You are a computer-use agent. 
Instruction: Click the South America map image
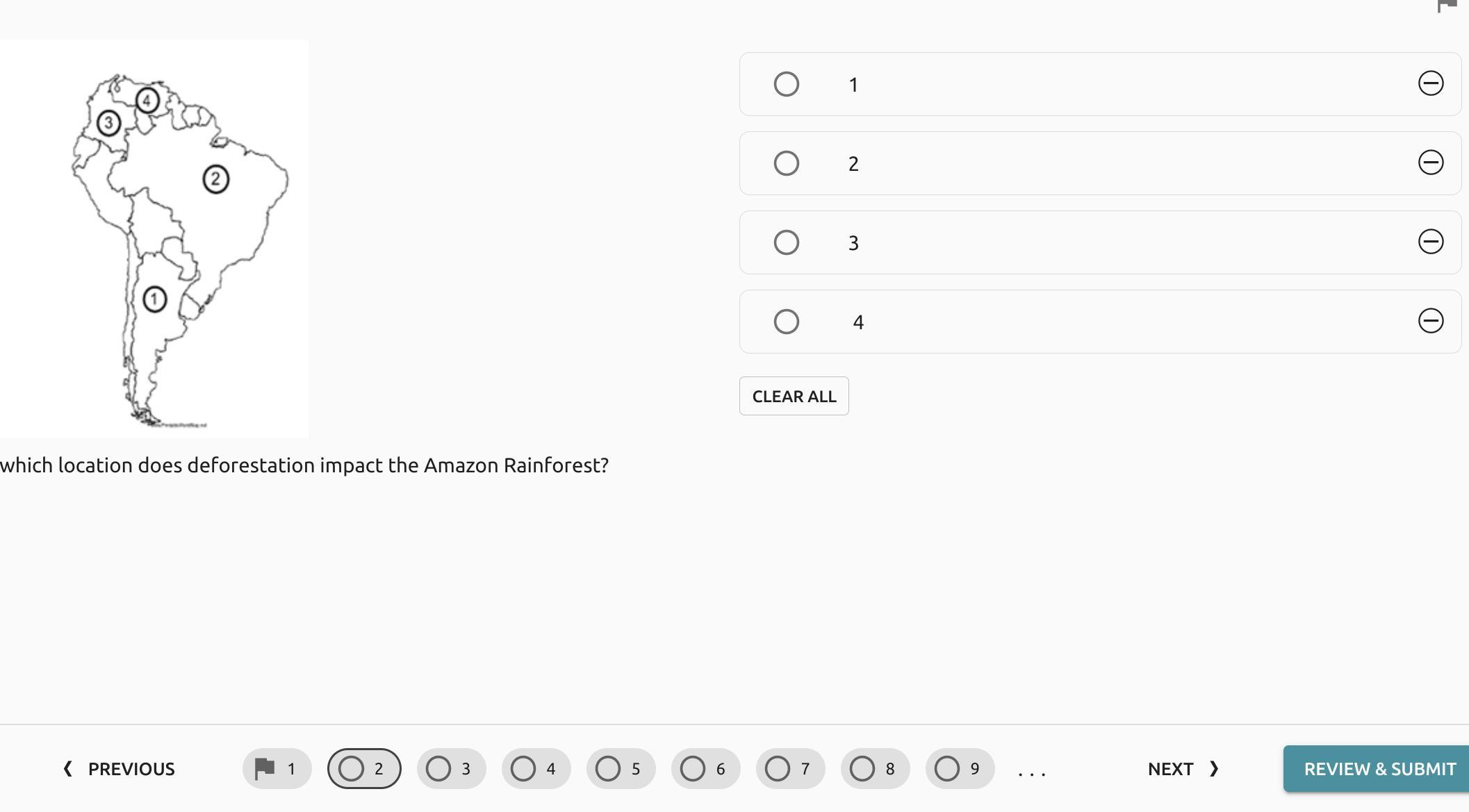[x=154, y=239]
